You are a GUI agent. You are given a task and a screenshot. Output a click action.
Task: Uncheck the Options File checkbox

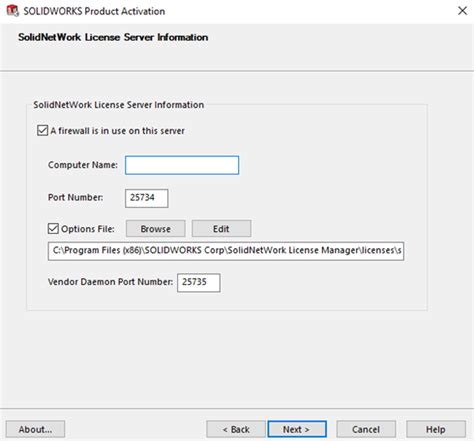(x=53, y=229)
